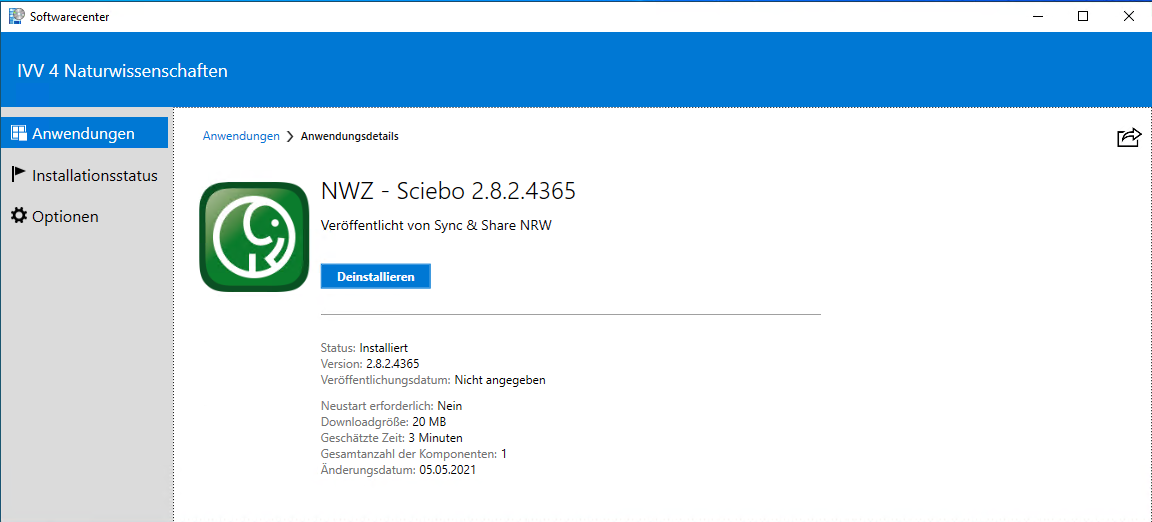Click the Softwarecenter icon in the title bar
1152x522 pixels.
point(17,16)
